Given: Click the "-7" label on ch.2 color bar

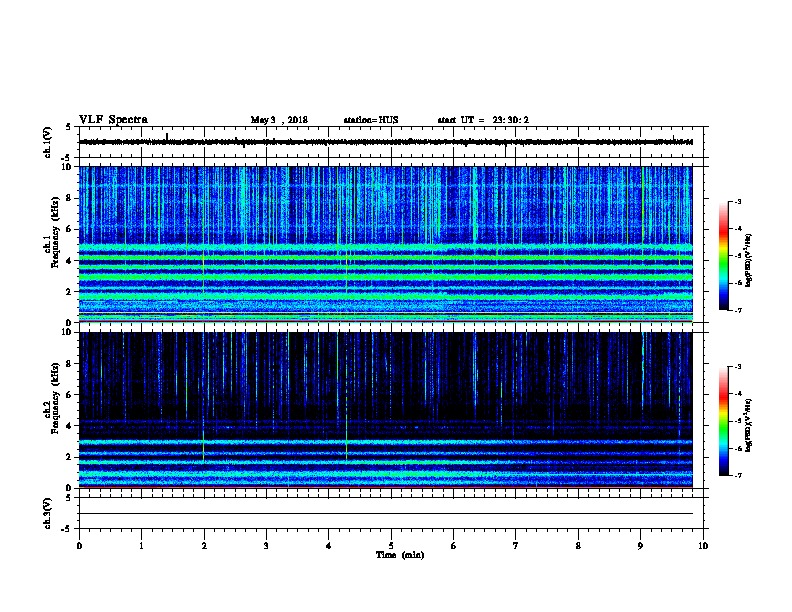Looking at the screenshot, I should point(738,476).
